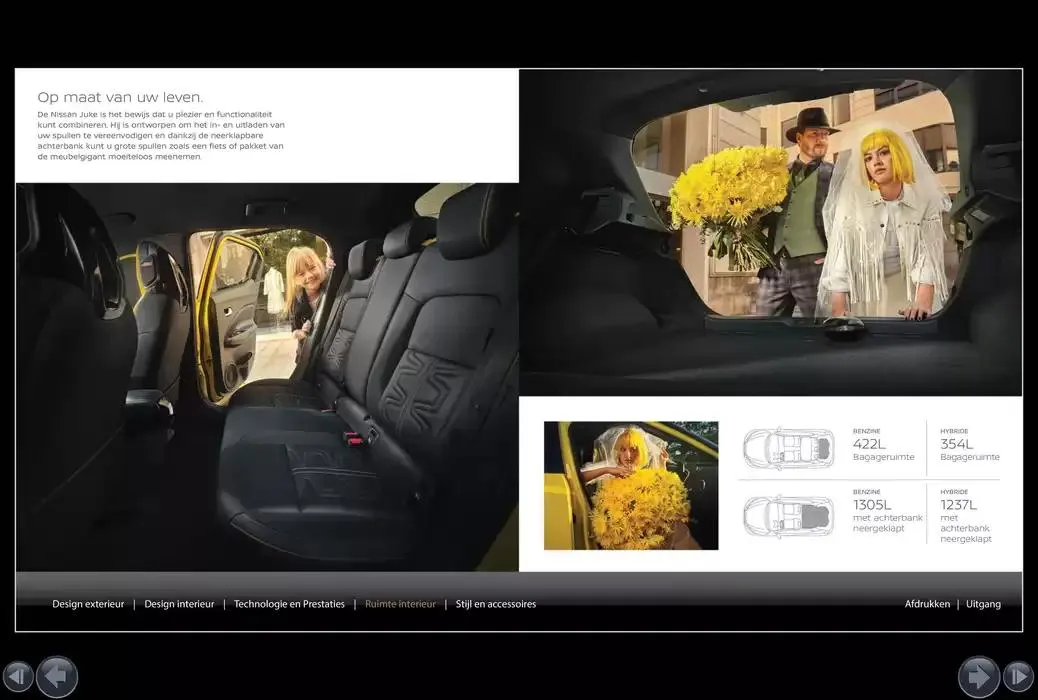Click the couple behind the trunk photo
Image resolution: width=1038 pixels, height=700 pixels.
pyautogui.click(x=770, y=232)
